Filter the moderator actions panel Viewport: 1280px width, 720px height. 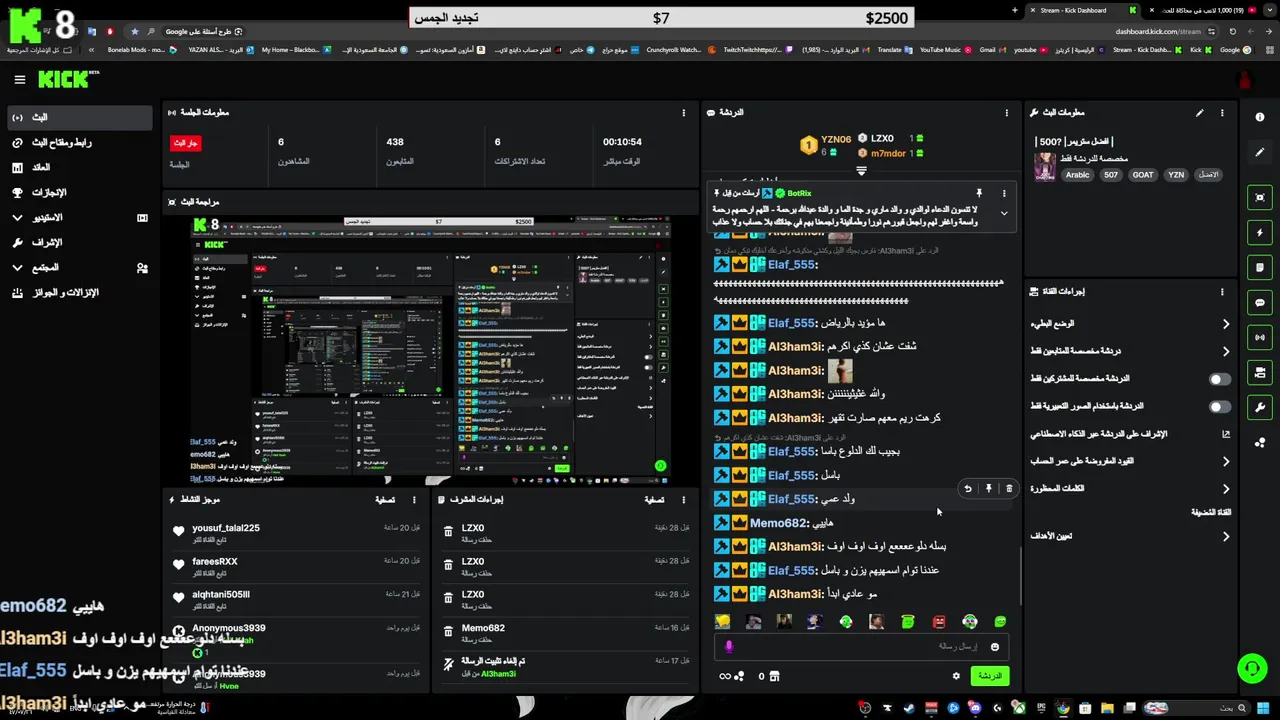coord(655,499)
